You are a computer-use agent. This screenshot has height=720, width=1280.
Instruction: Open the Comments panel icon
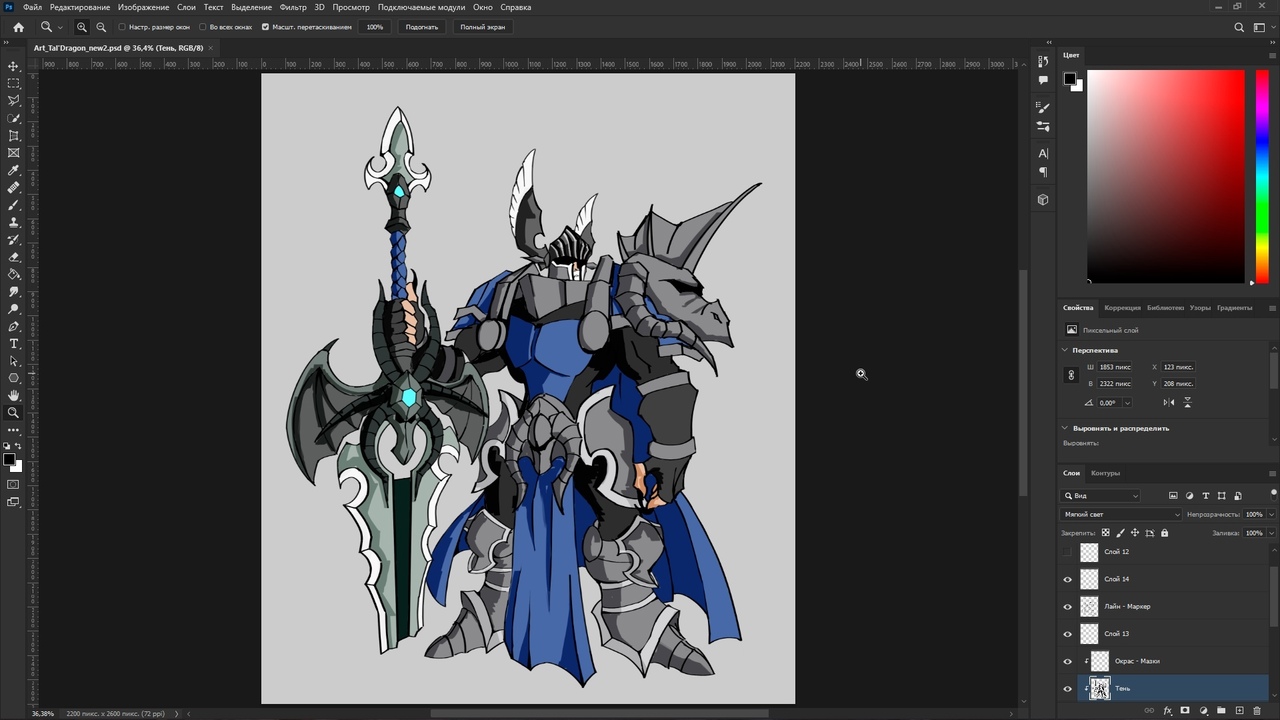(x=1043, y=80)
